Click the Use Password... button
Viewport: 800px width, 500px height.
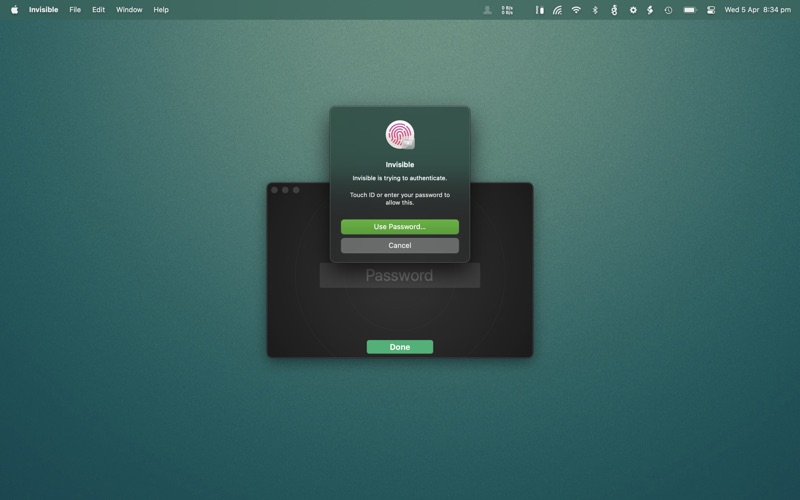click(399, 227)
